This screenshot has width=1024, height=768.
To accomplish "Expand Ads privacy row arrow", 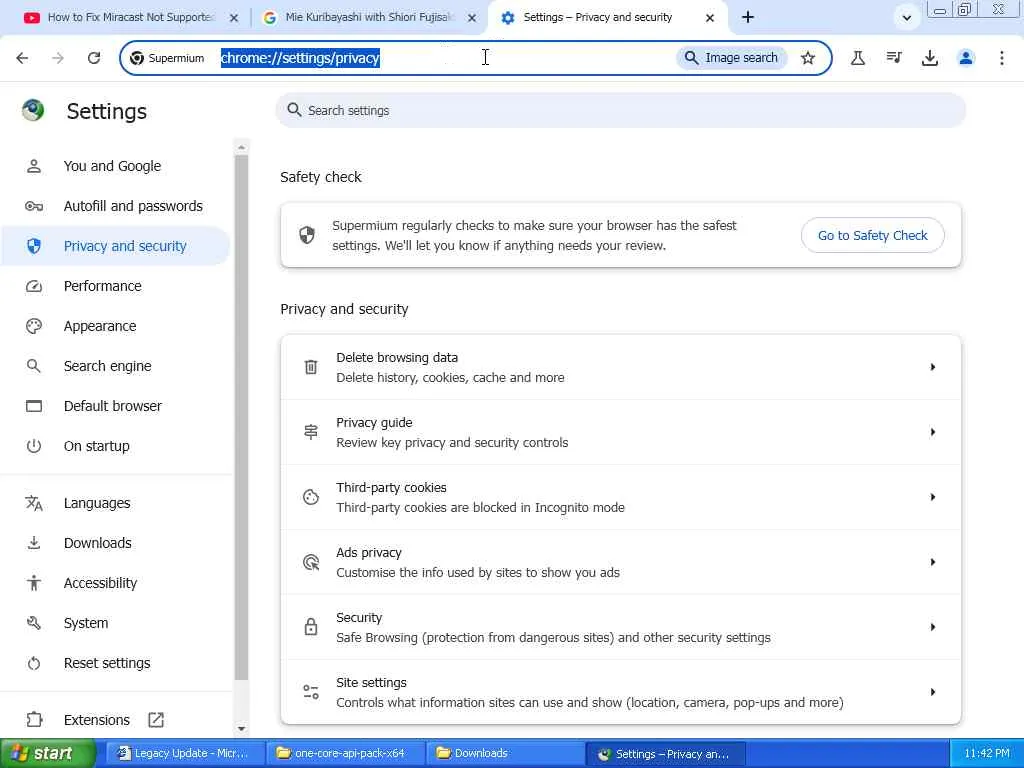I will pyautogui.click(x=933, y=562).
